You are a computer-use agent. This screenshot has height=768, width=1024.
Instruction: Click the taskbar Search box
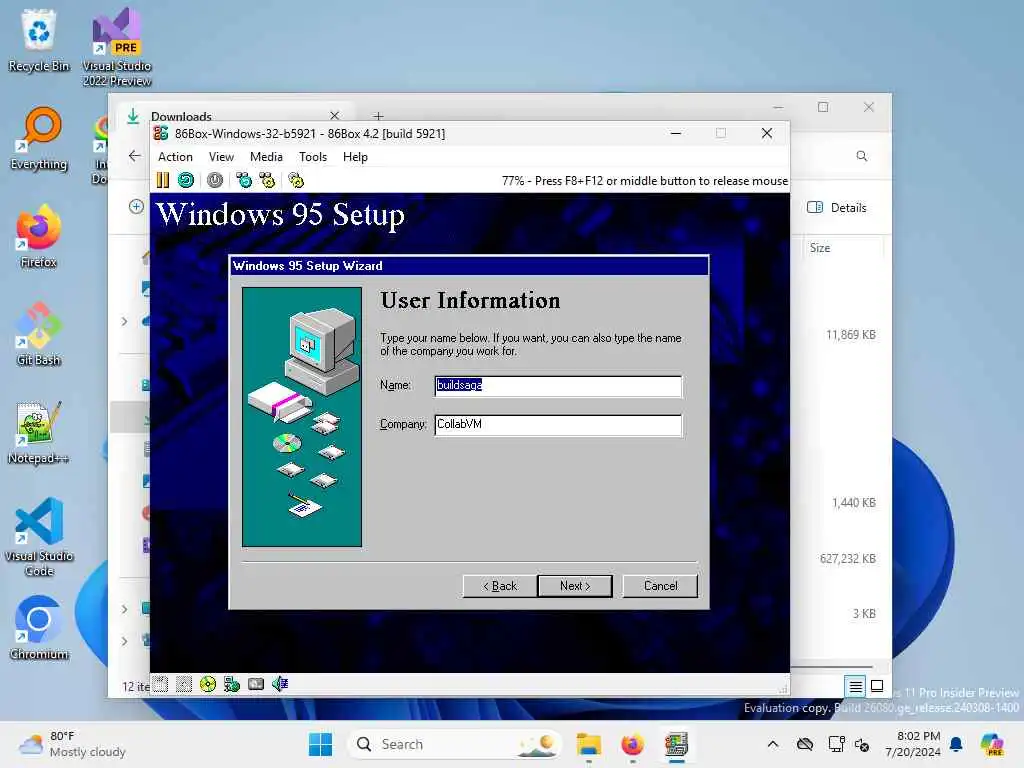coord(456,744)
